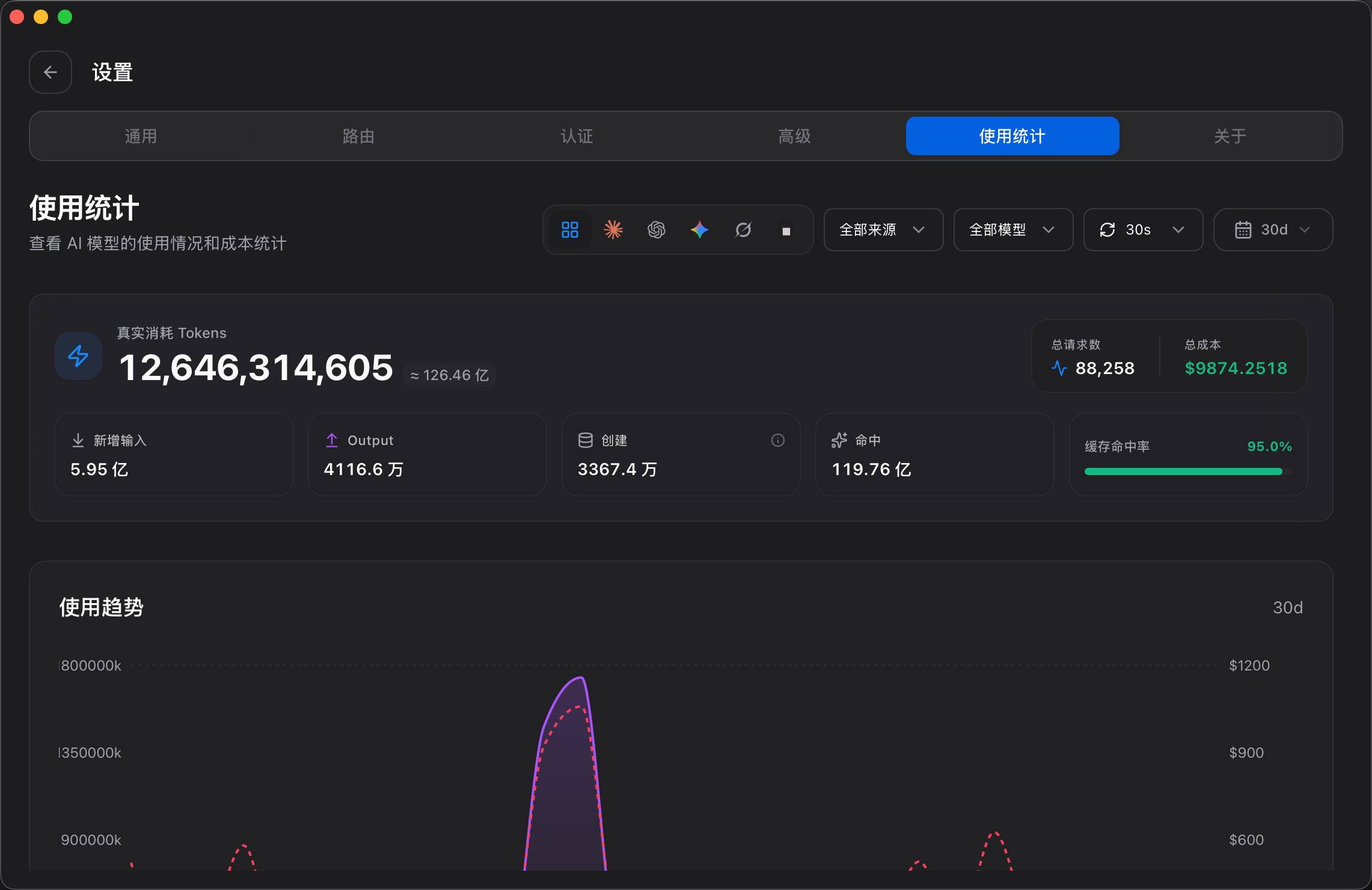
Task: Click the 350000k axis label
Action: (x=91, y=752)
